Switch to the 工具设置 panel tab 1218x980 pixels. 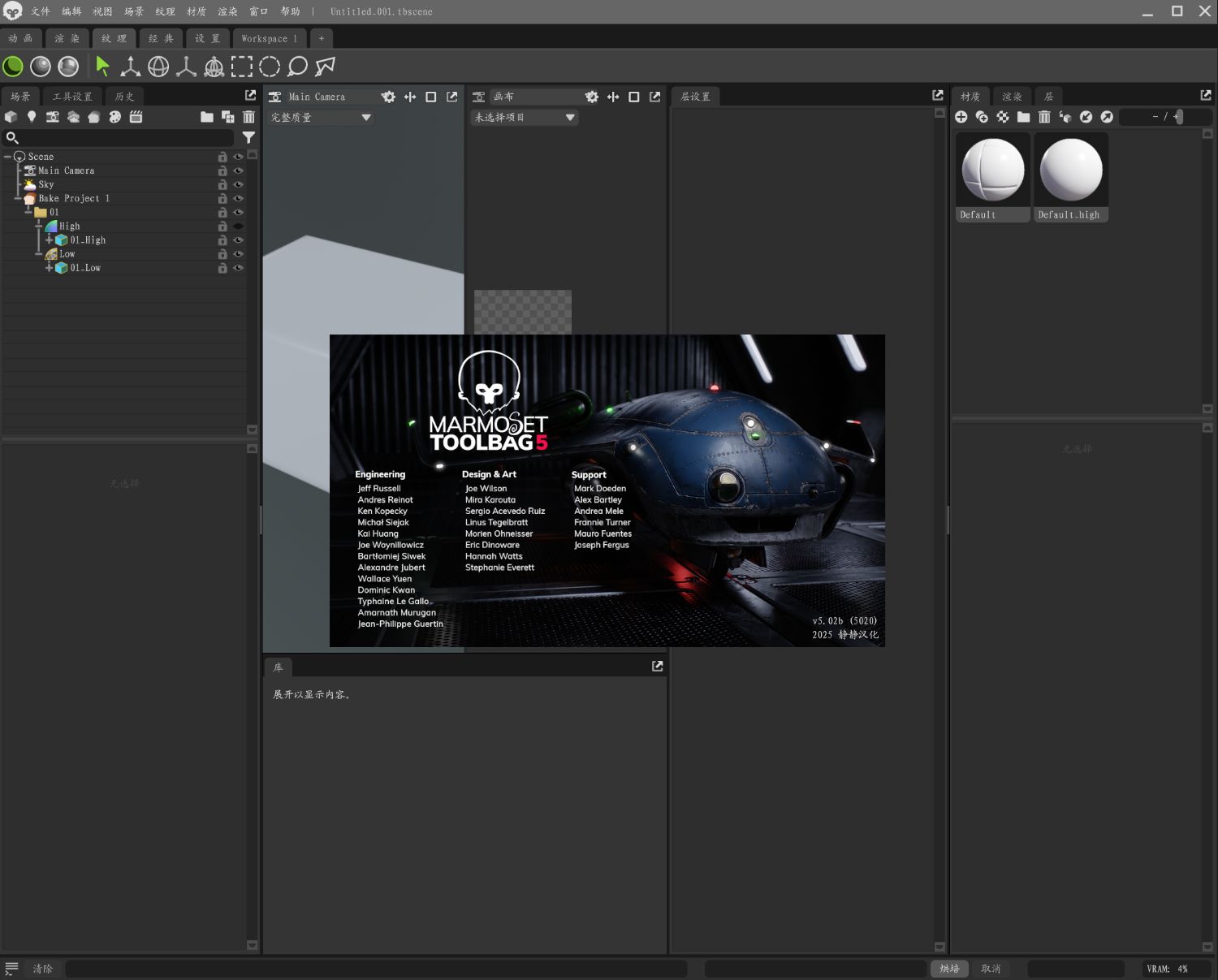72,97
